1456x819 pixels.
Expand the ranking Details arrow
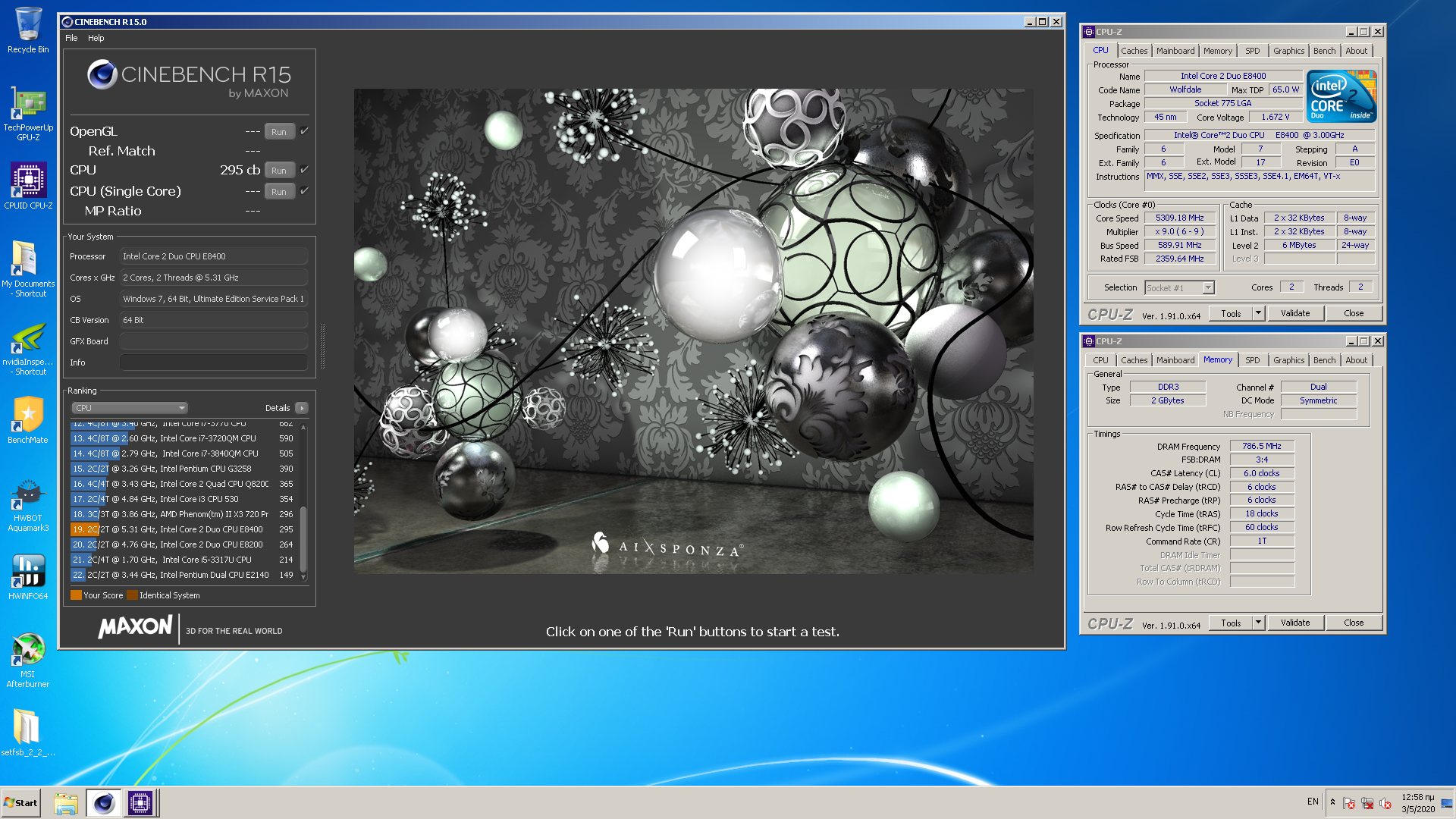click(x=302, y=408)
